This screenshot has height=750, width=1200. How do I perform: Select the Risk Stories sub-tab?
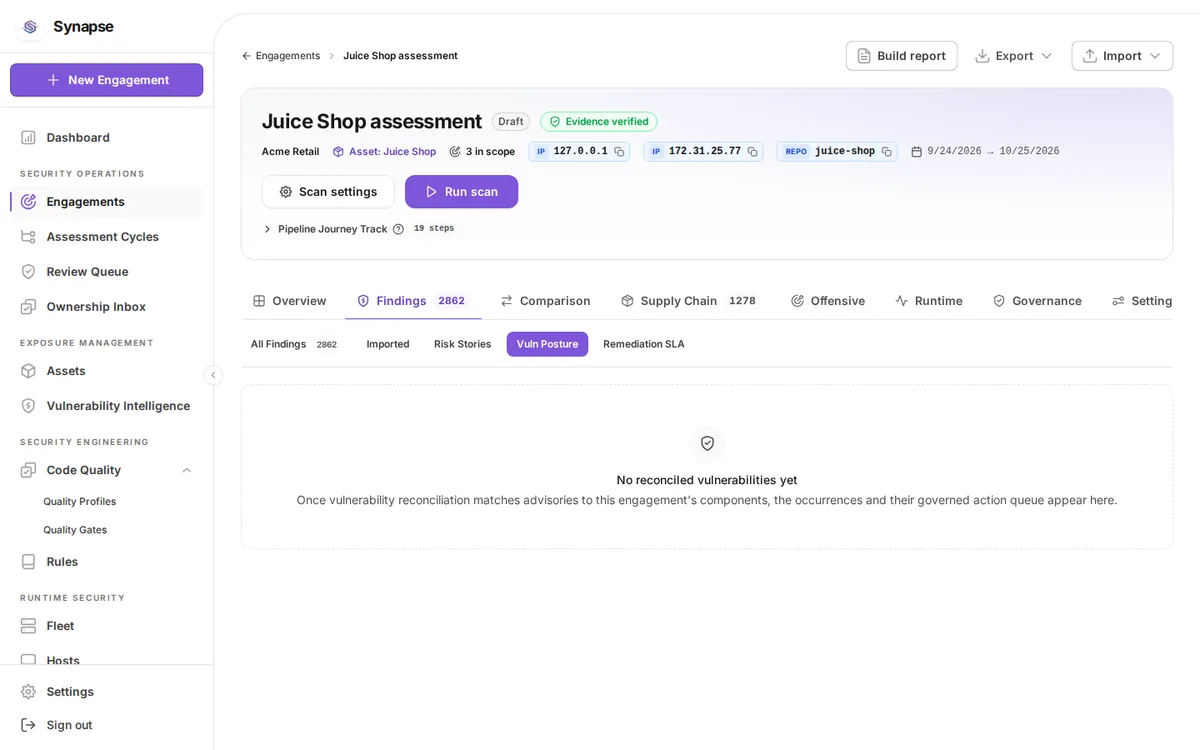462,344
